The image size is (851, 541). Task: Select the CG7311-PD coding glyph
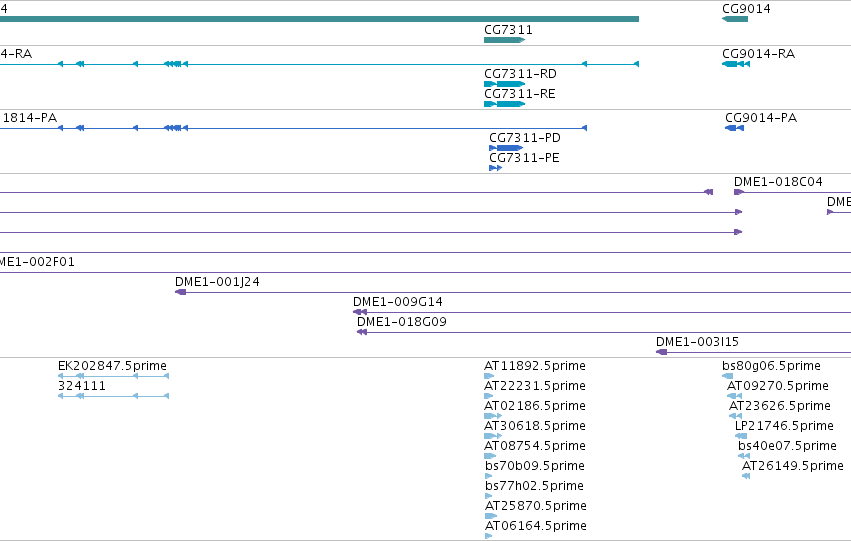coord(506,148)
